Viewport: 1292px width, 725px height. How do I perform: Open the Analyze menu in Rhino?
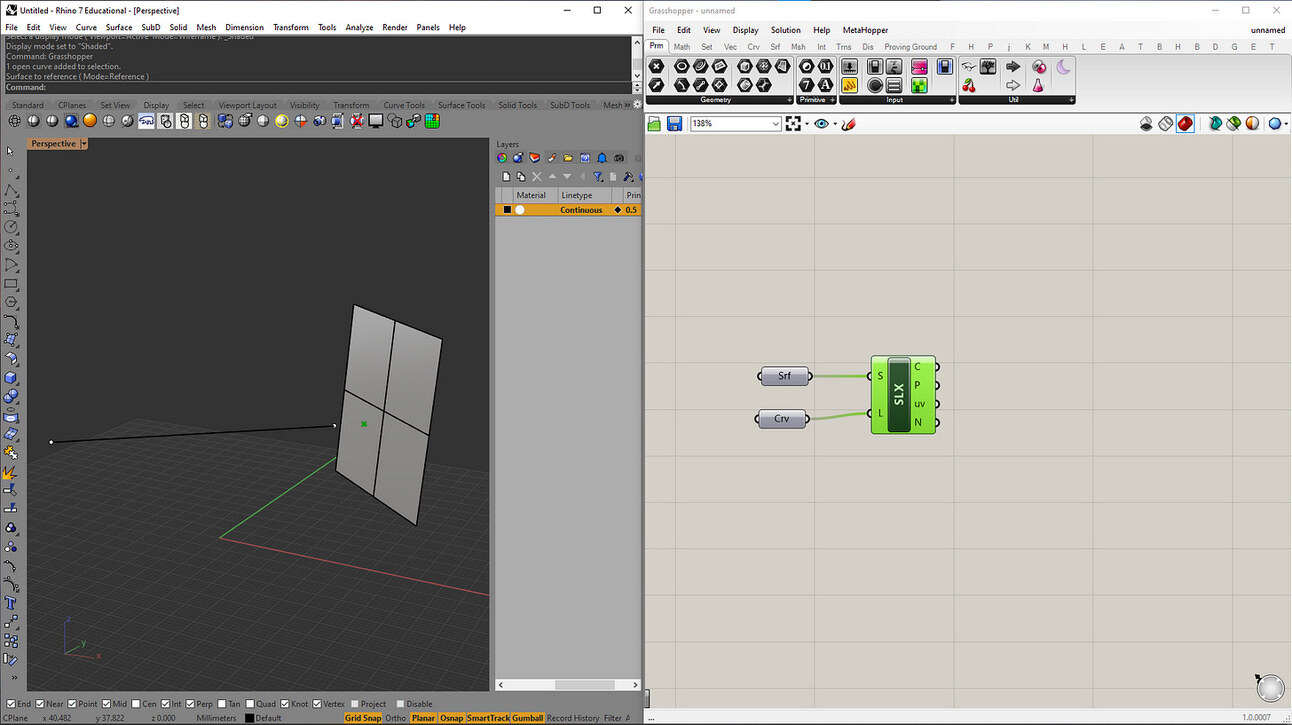pos(359,27)
